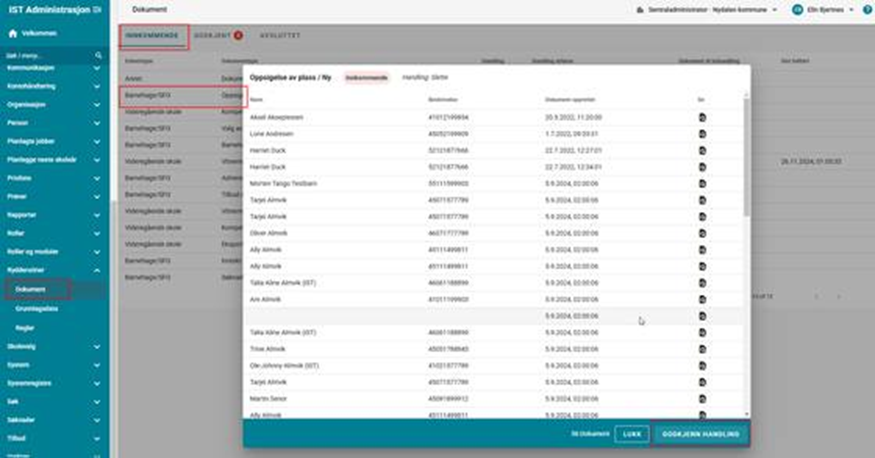875x458 pixels.
Task: View document for Oliver Almvik row
Action: [702, 232]
